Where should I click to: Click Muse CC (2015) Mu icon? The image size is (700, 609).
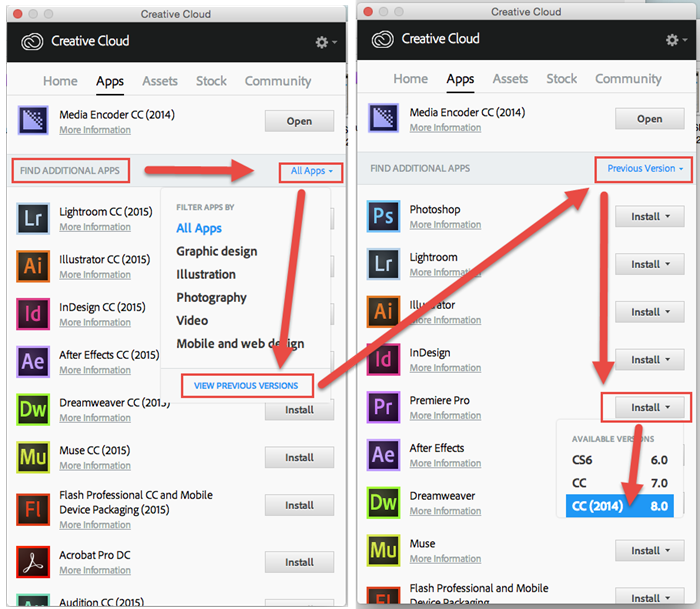[33, 457]
